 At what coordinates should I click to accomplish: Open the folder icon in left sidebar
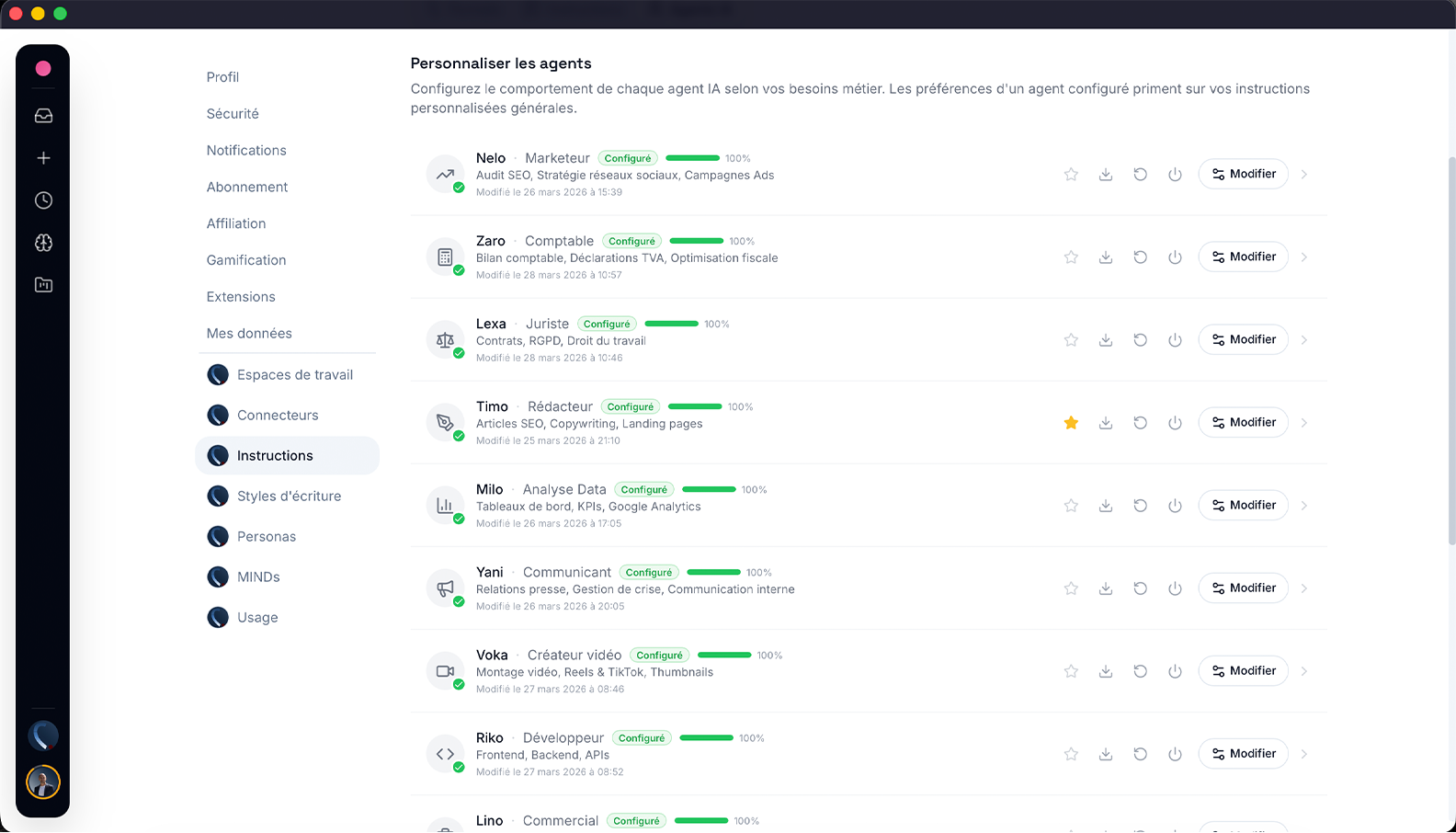tap(43, 285)
